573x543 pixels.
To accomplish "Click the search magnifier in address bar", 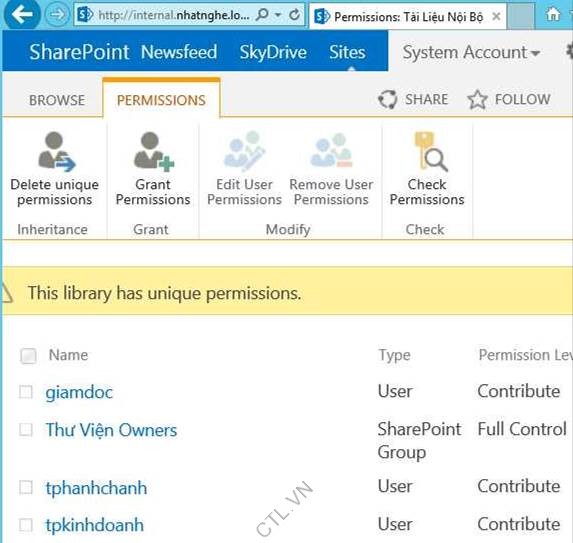I will pos(262,15).
